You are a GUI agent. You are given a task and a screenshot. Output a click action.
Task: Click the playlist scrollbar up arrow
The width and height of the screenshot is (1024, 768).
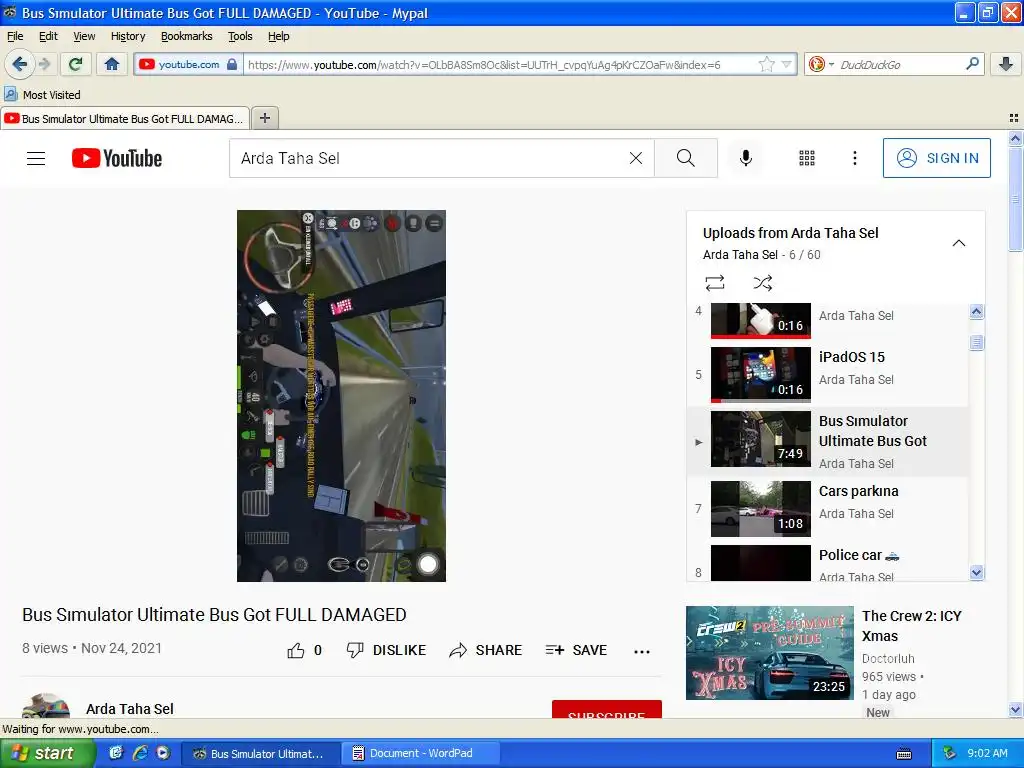click(x=976, y=312)
